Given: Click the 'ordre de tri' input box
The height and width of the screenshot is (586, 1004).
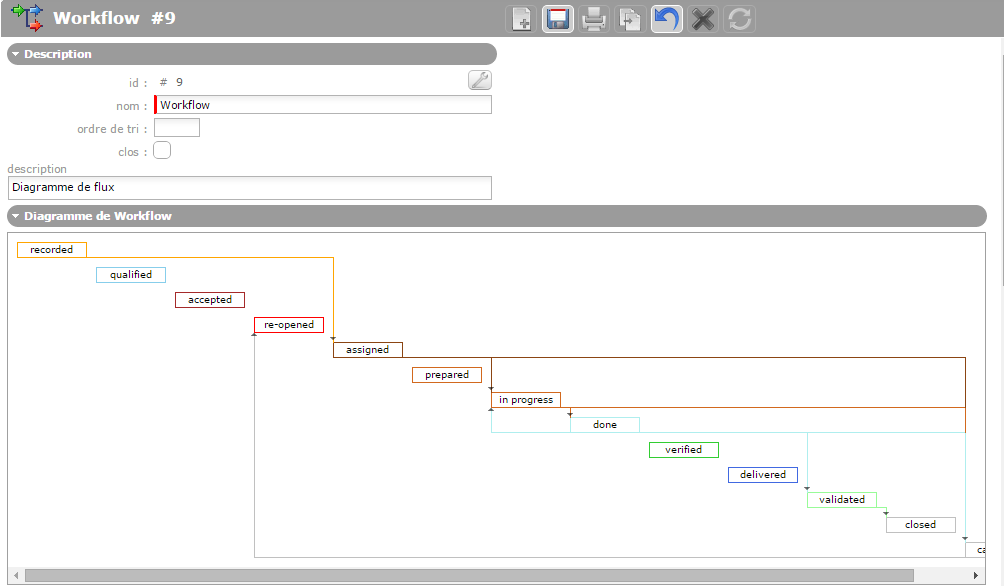Looking at the screenshot, I should point(177,128).
